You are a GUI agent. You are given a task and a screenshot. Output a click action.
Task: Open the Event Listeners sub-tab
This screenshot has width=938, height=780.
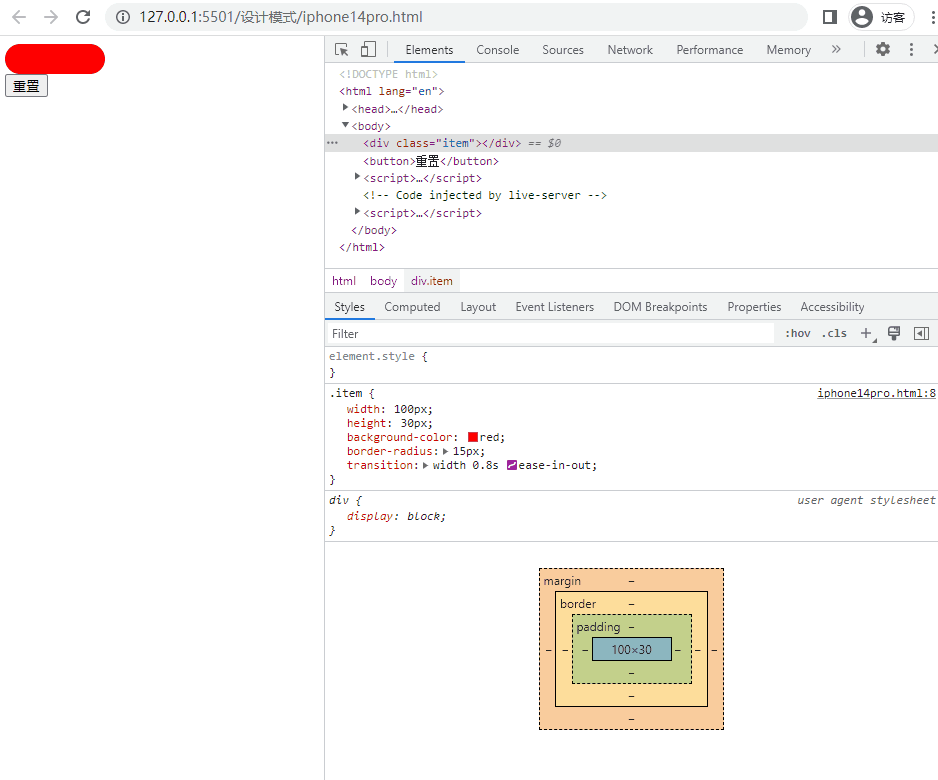click(x=555, y=307)
